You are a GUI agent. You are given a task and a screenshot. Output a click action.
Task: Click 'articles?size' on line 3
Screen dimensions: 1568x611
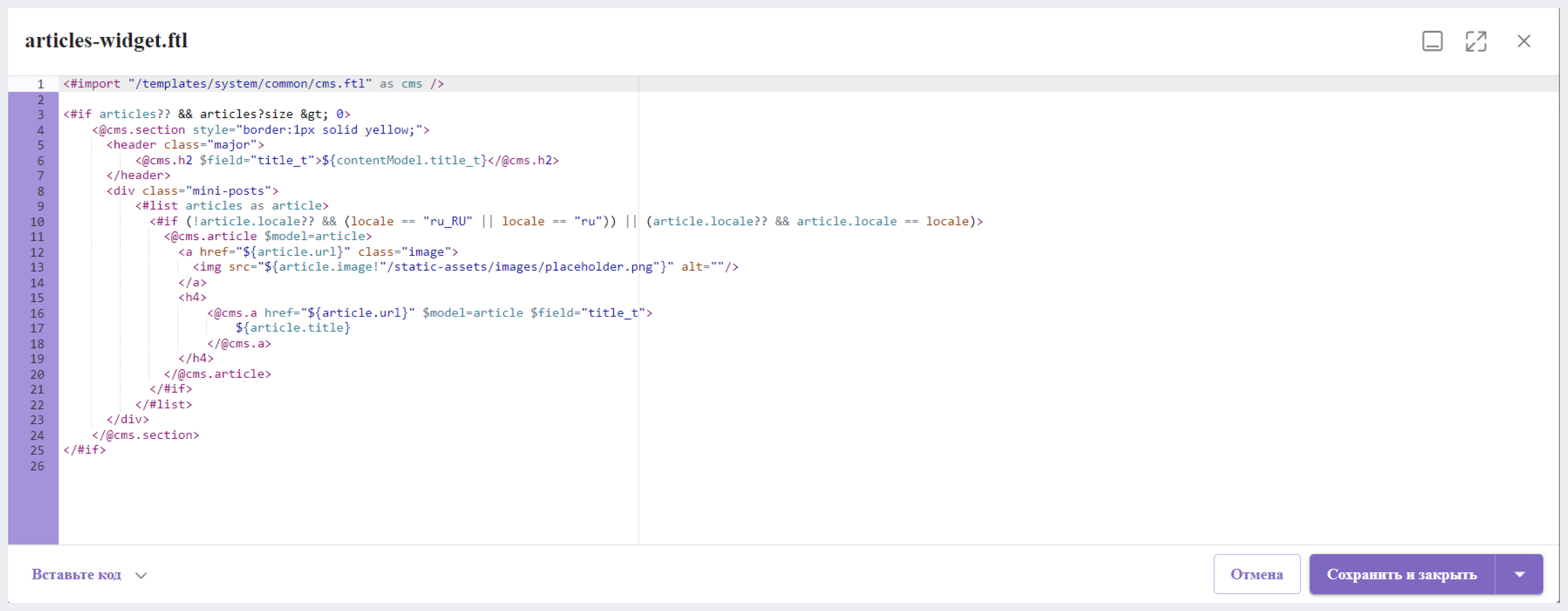pyautogui.click(x=246, y=114)
